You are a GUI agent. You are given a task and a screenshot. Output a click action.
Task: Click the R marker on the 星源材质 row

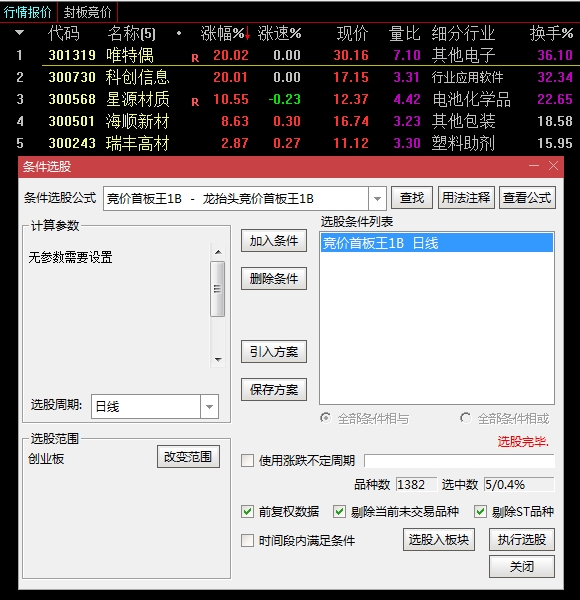point(195,102)
